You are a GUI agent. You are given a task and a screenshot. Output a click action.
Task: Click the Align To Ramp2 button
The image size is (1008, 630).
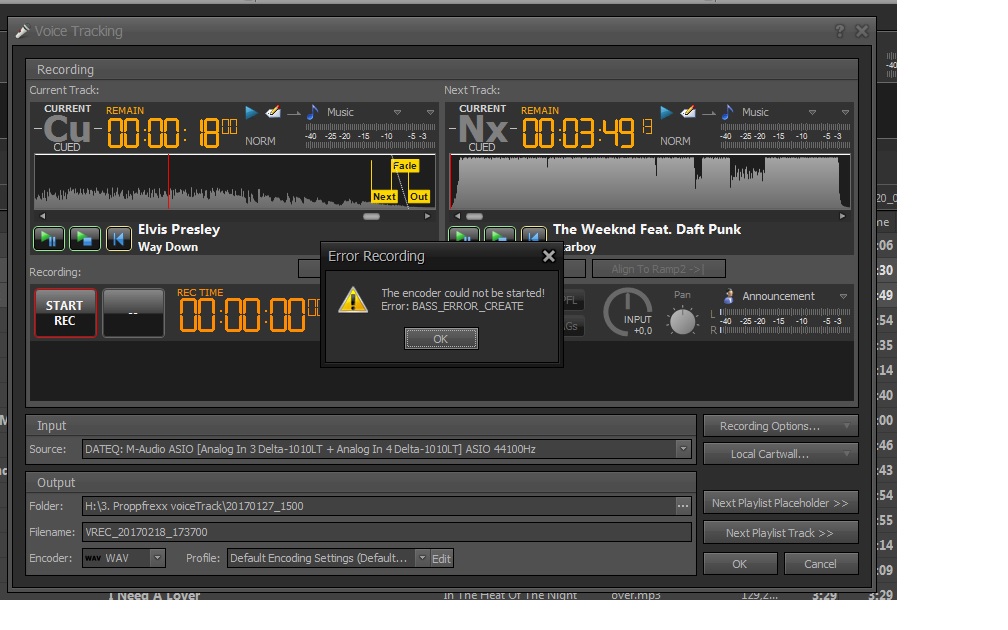point(658,269)
